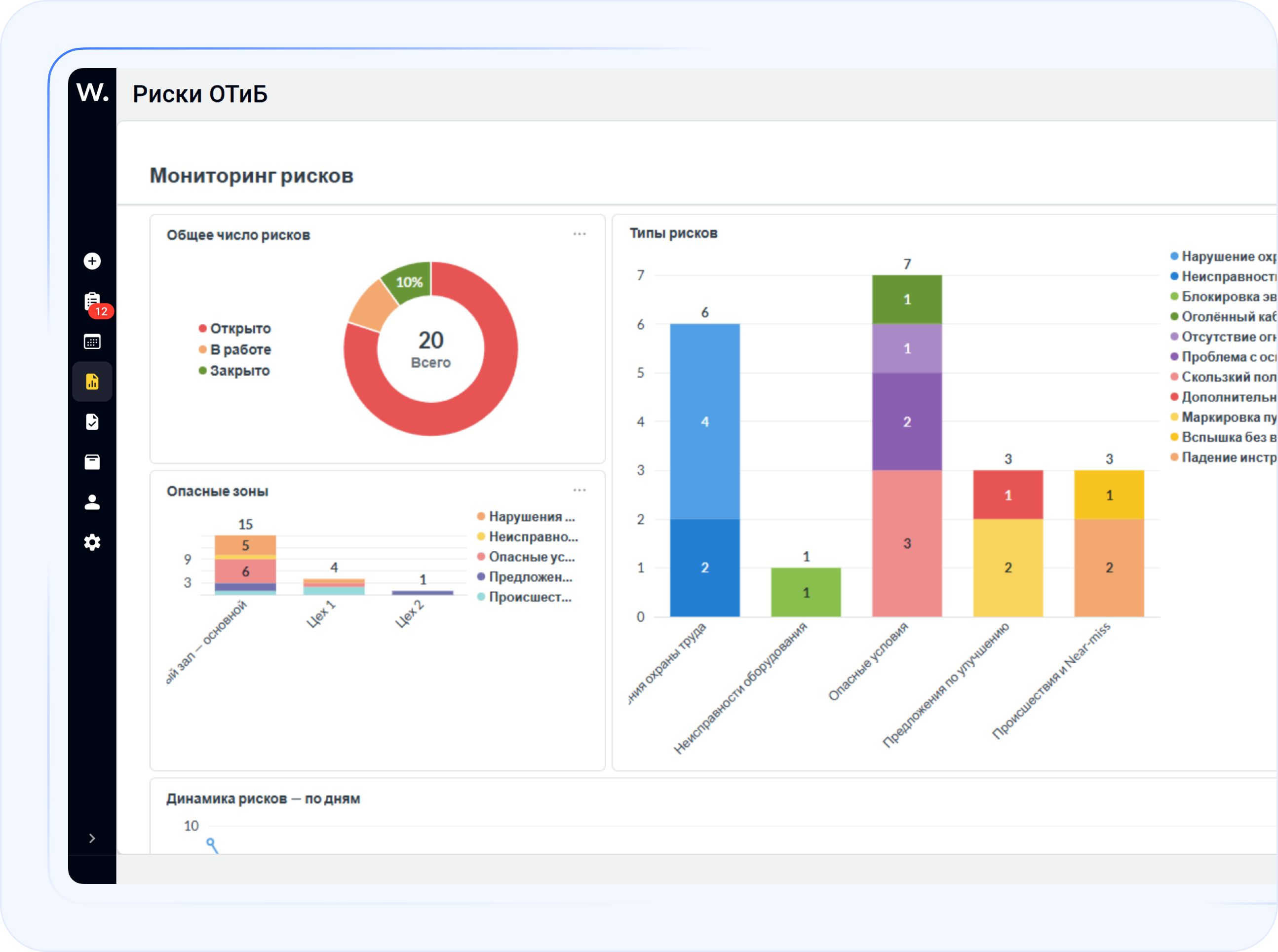Select the Дополнительн legend entry
Viewport: 1278px width, 952px height.
[1223, 397]
